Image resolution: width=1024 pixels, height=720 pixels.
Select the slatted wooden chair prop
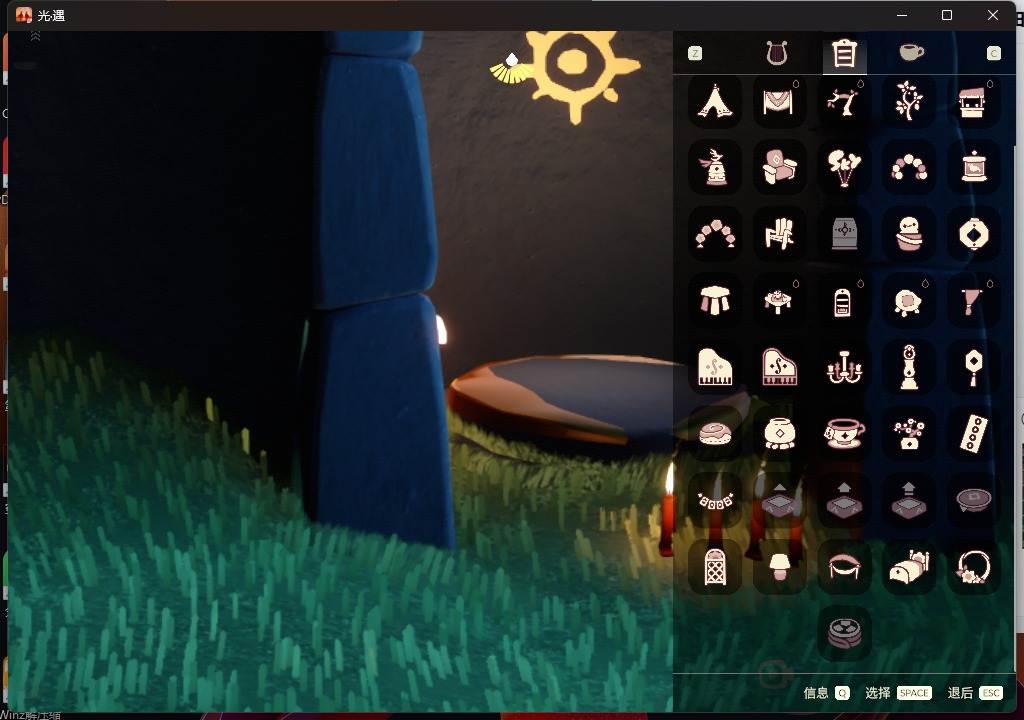click(778, 234)
